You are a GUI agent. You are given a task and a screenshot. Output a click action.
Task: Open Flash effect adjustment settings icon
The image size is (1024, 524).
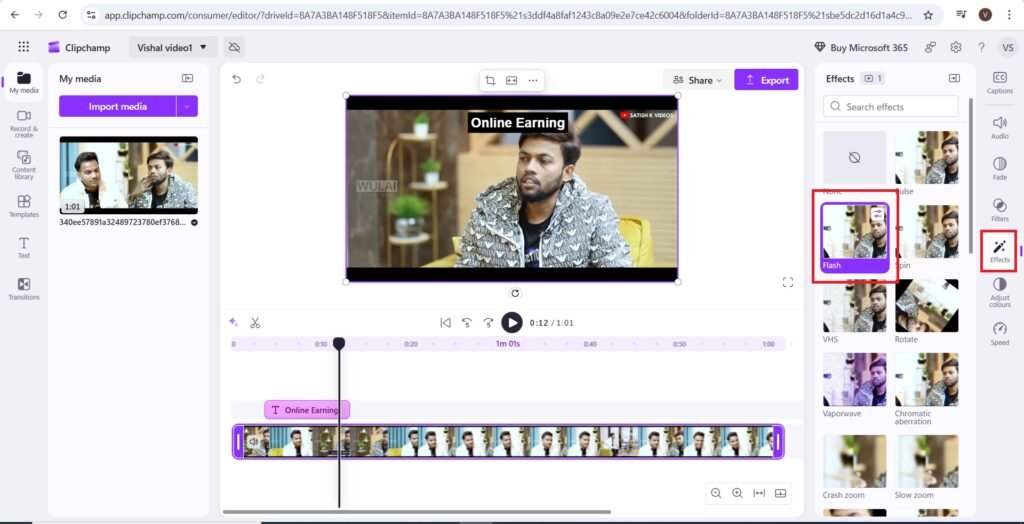(x=878, y=213)
